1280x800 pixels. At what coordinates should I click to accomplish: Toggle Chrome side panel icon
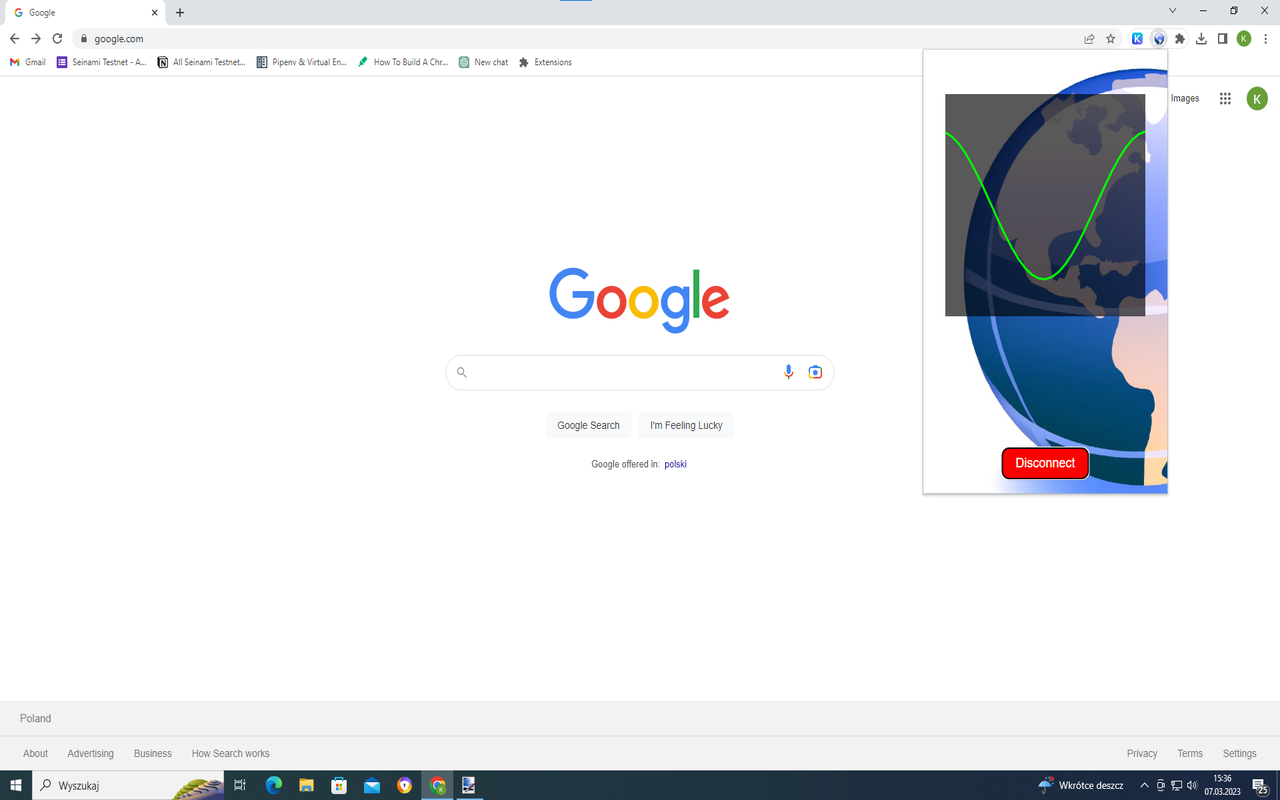[1222, 39]
